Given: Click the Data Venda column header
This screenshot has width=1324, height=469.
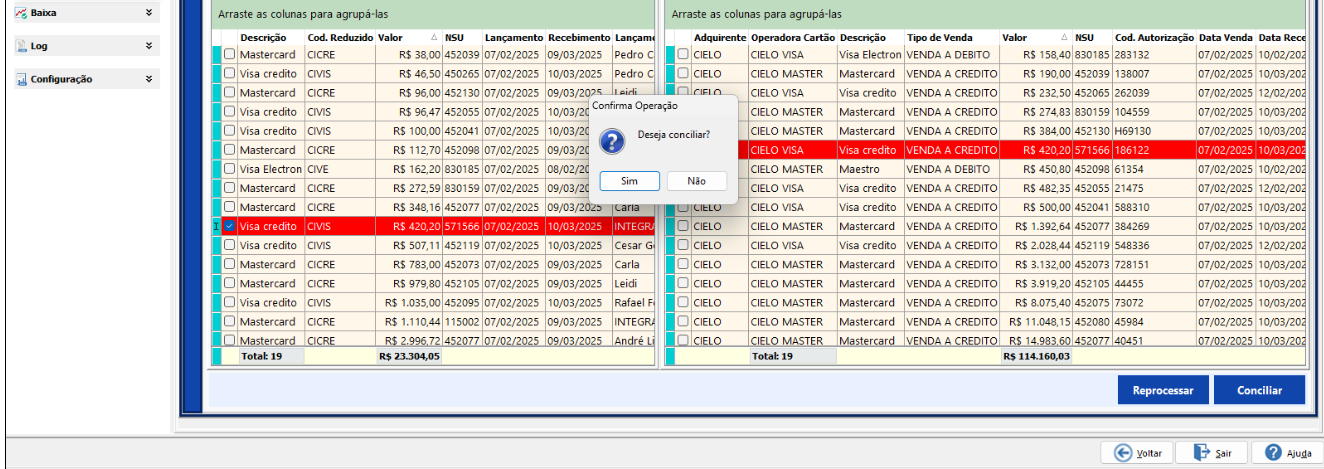Looking at the screenshot, I should click(1225, 37).
